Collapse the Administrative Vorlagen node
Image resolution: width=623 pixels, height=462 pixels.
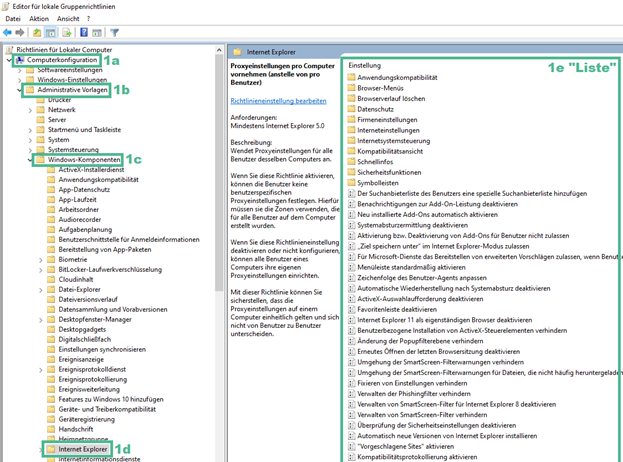tap(22, 90)
